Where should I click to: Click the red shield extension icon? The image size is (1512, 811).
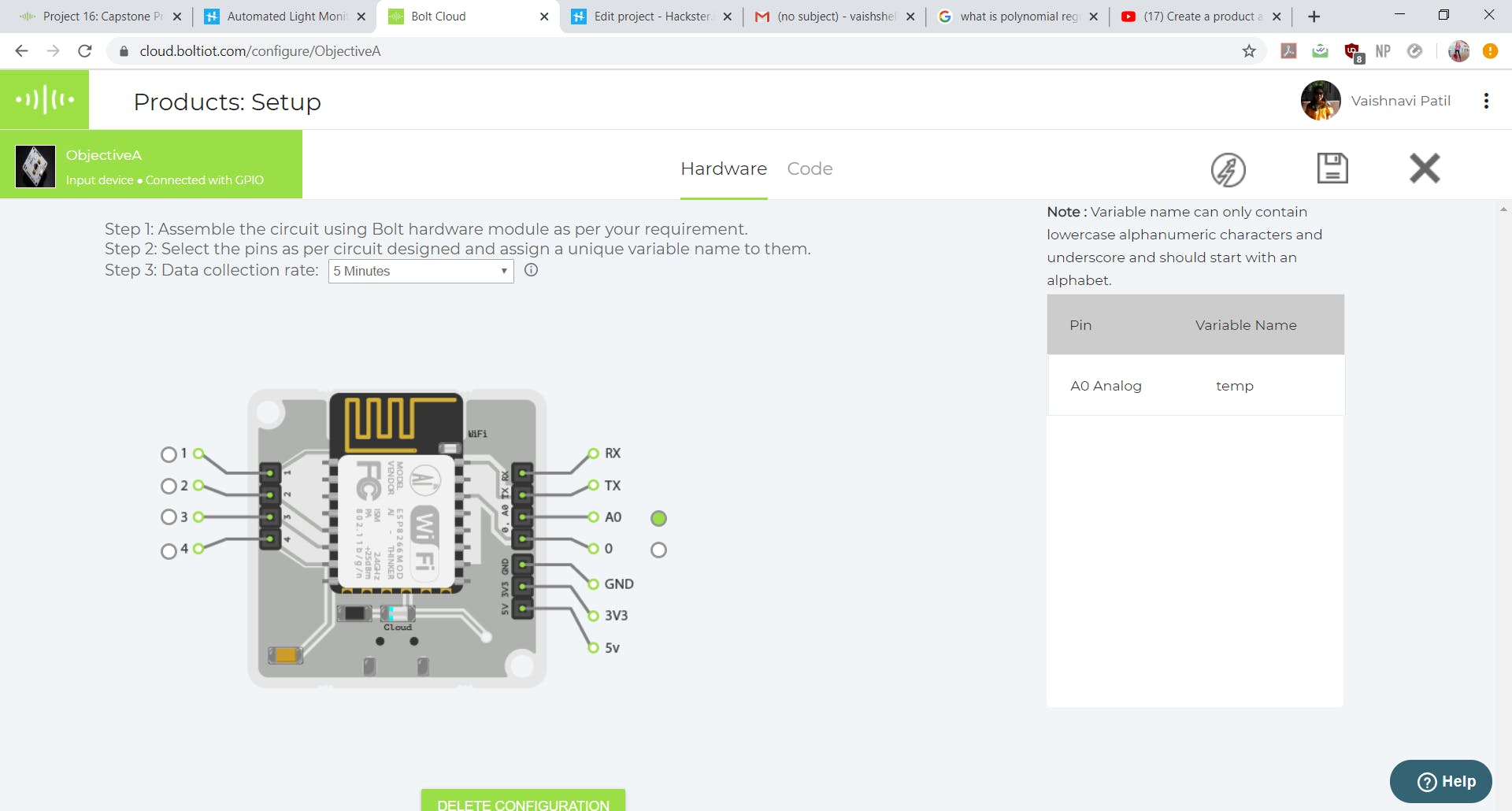tap(1353, 52)
